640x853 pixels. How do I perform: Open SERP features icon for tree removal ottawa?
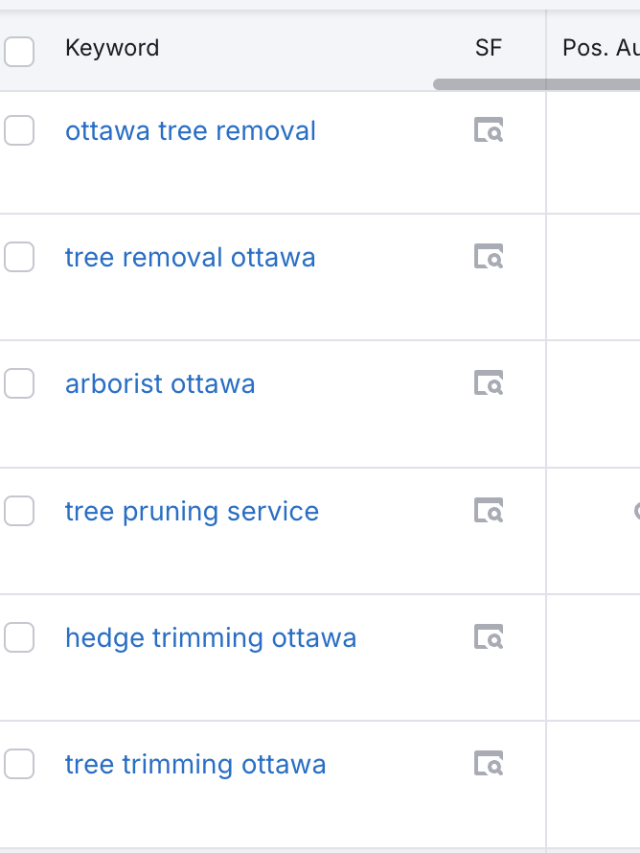point(488,257)
